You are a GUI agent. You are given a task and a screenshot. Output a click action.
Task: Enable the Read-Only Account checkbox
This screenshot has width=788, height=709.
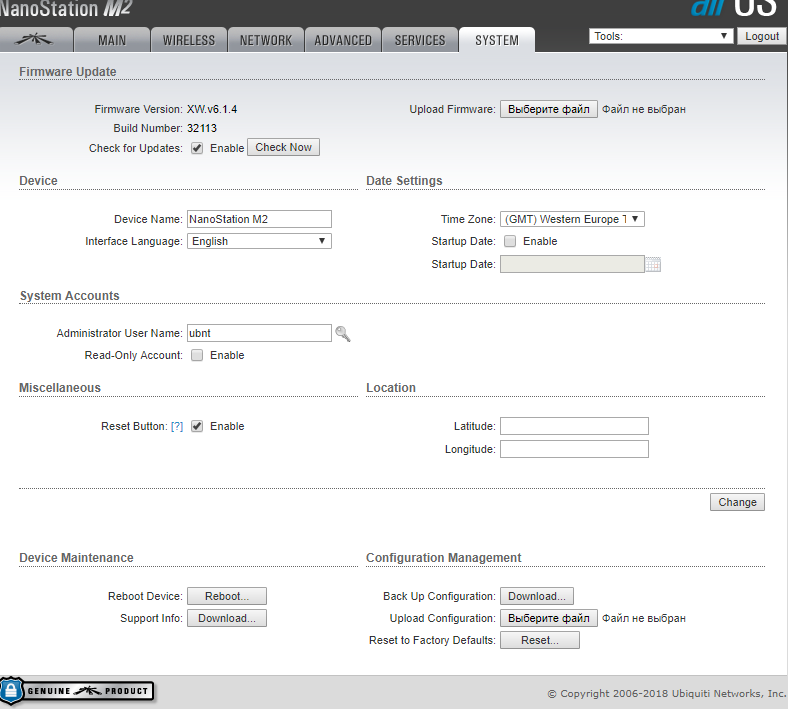point(197,355)
